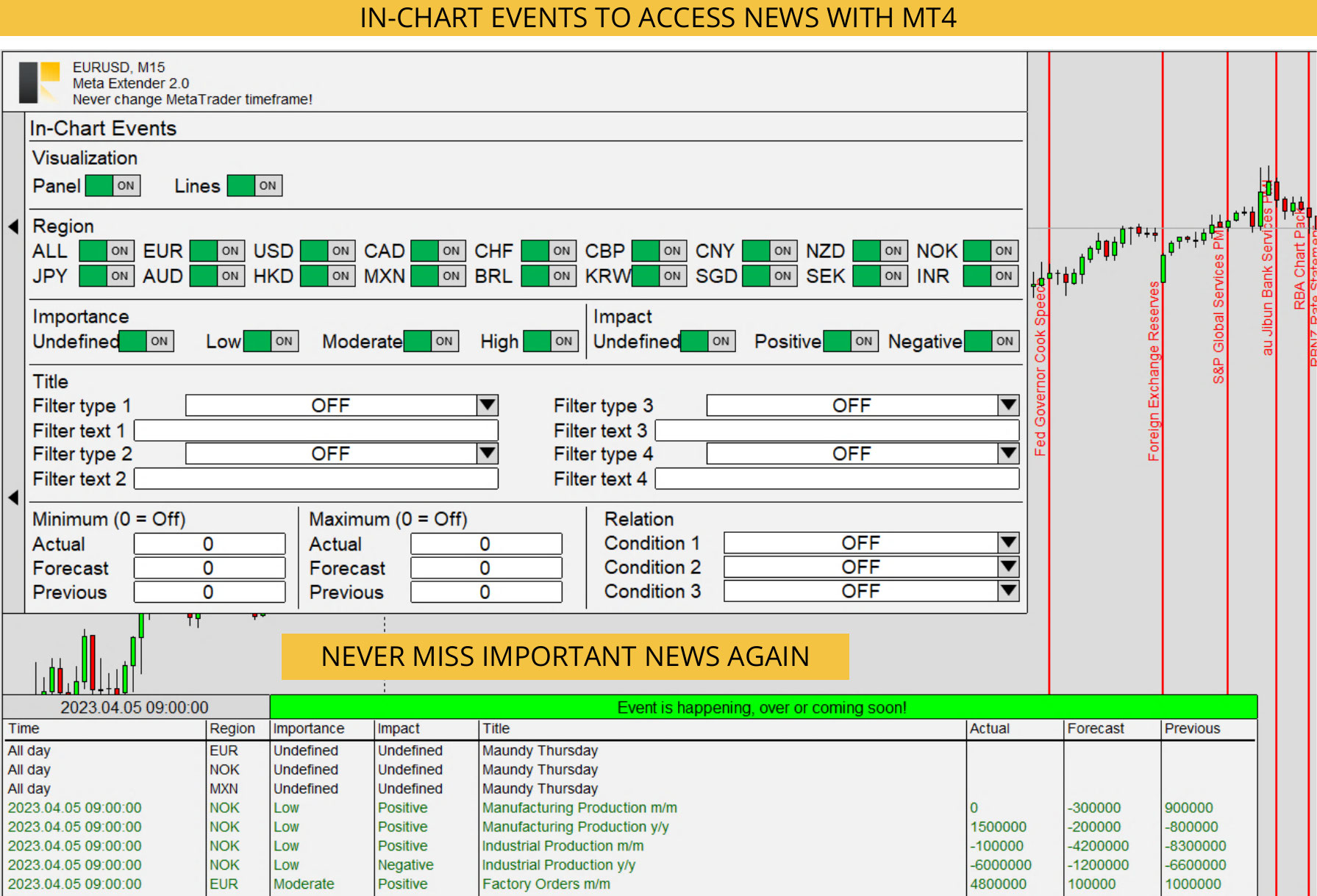Toggle the INR region switch

coord(991,276)
